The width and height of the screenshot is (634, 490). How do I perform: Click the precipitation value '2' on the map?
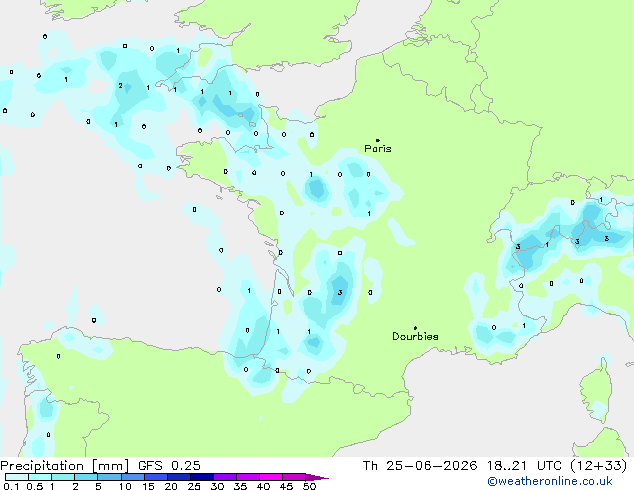click(120, 85)
